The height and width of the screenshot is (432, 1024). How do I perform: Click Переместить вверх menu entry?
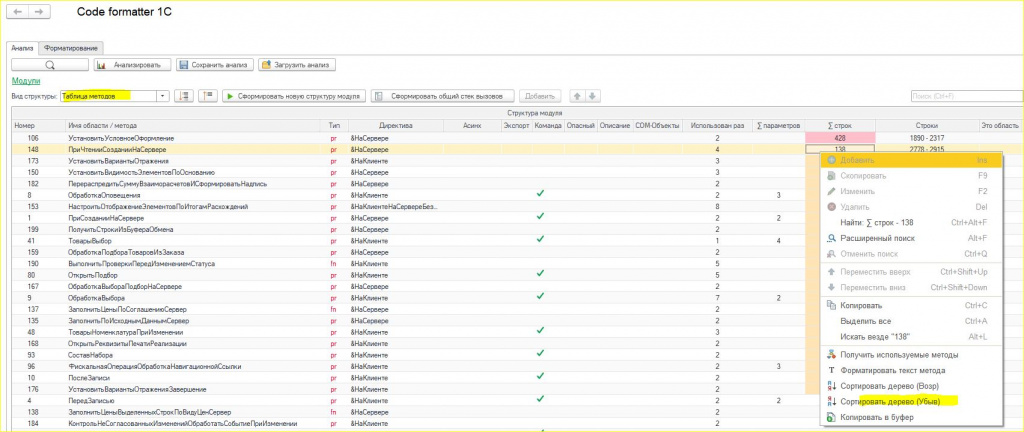pyautogui.click(x=910, y=271)
